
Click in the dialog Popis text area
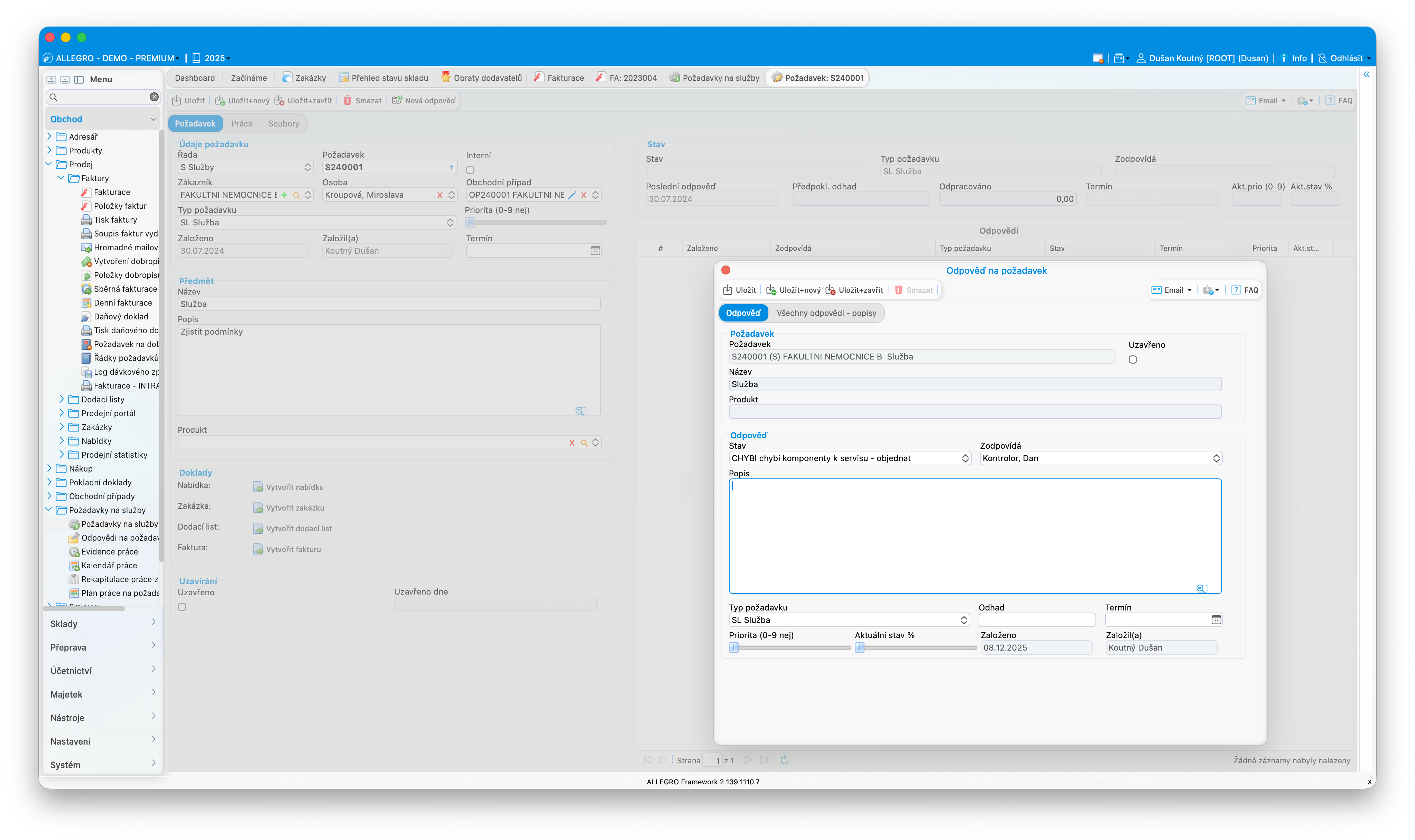975,535
